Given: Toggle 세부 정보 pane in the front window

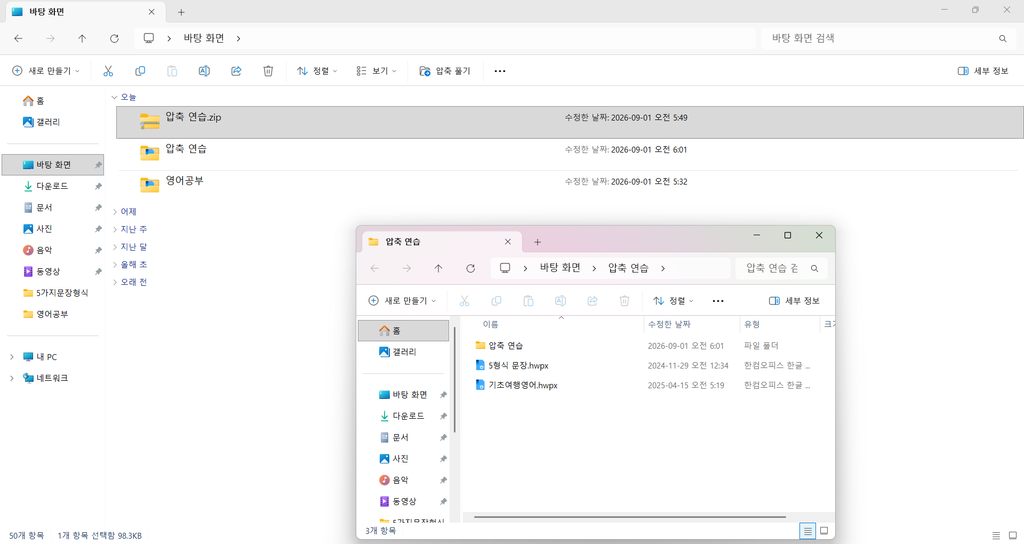Looking at the screenshot, I should (794, 300).
